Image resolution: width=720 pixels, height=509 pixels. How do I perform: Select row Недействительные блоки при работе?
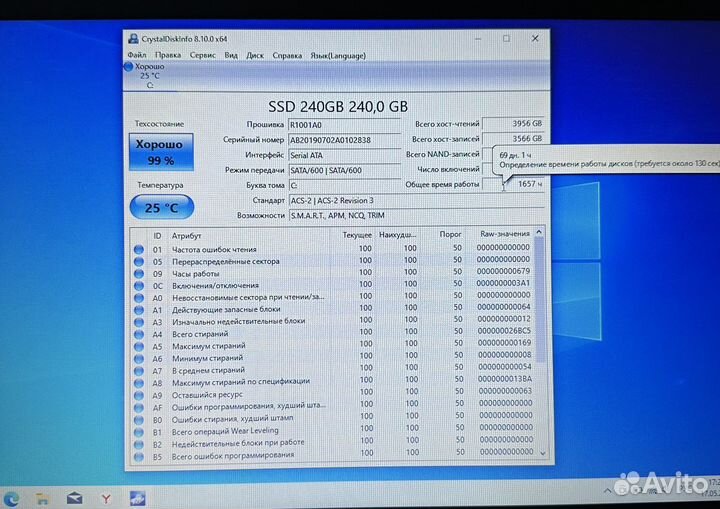[x=334, y=441]
